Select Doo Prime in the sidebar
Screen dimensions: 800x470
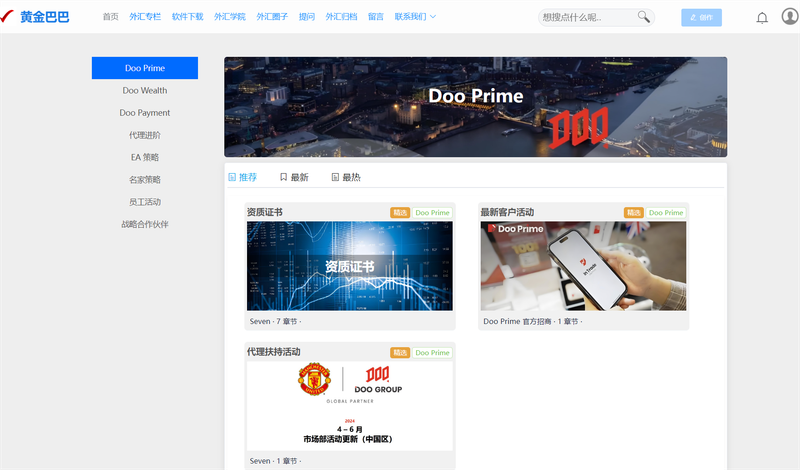coord(145,68)
